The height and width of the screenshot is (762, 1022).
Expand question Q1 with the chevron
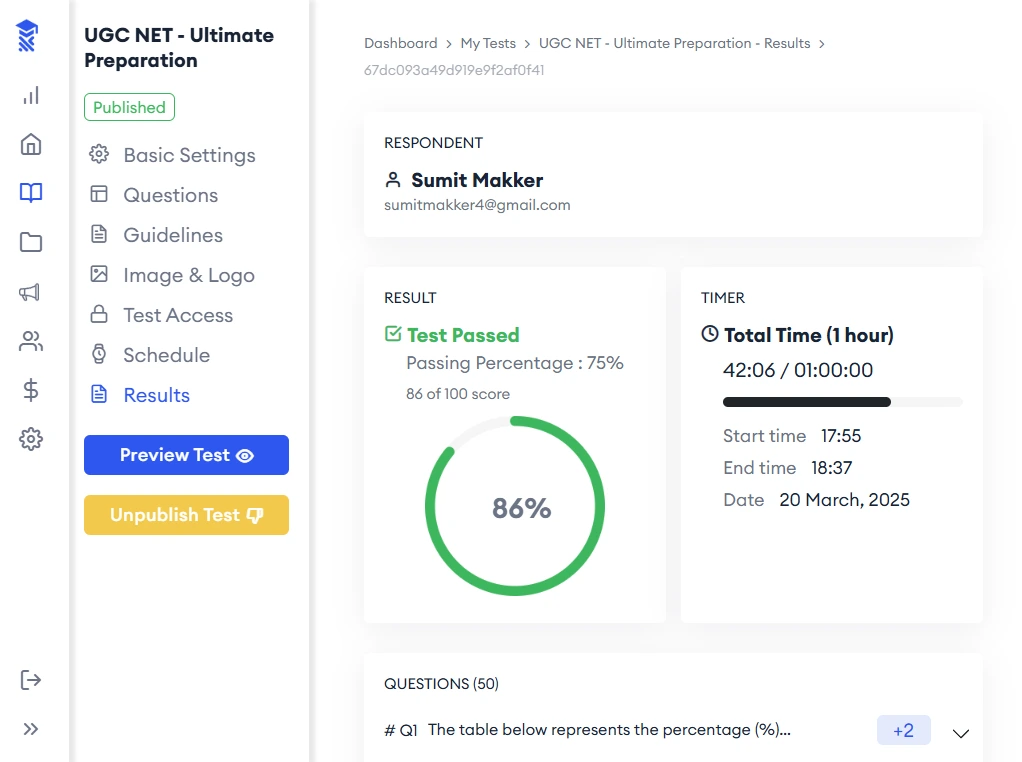[x=960, y=733]
